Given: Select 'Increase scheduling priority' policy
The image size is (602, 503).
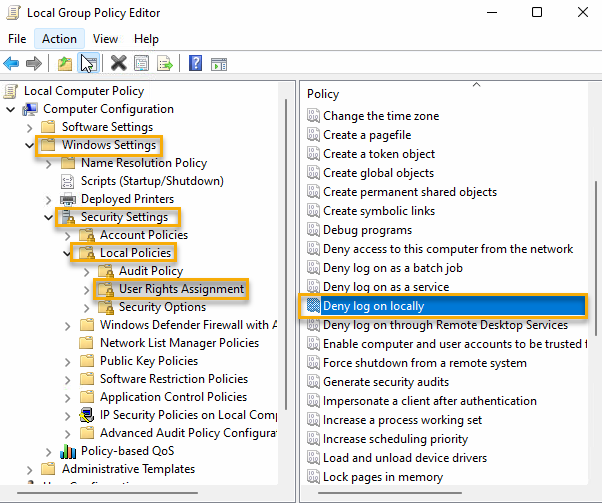Looking at the screenshot, I should coord(395,439).
